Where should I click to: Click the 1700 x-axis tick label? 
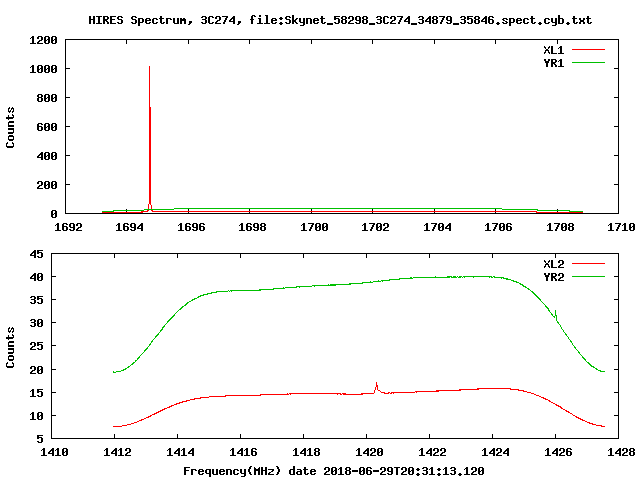(x=314, y=227)
